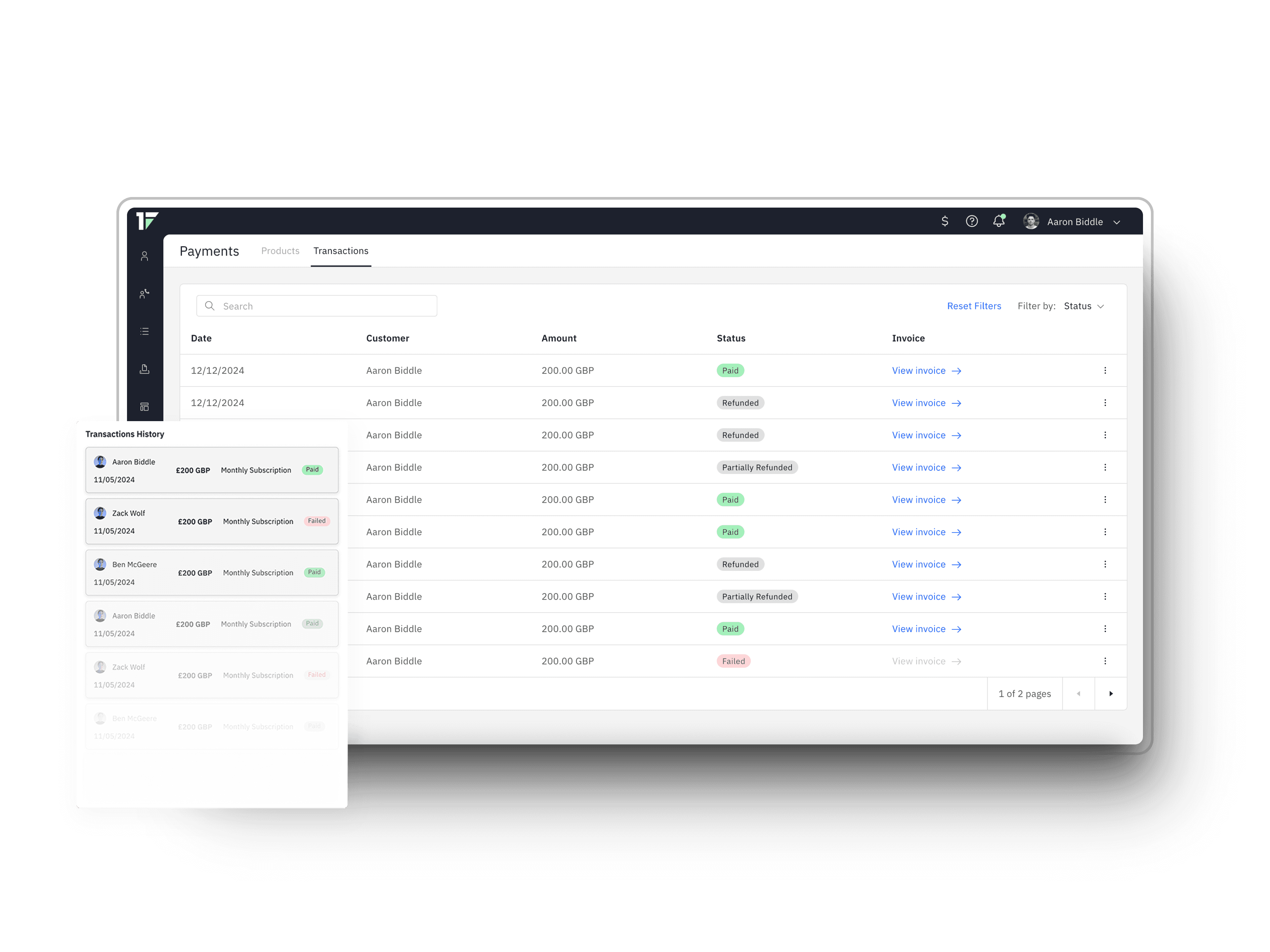1270x952 pixels.
Task: Open the kebab menu for the 12/12/2024 Refunded row
Action: point(1105,403)
